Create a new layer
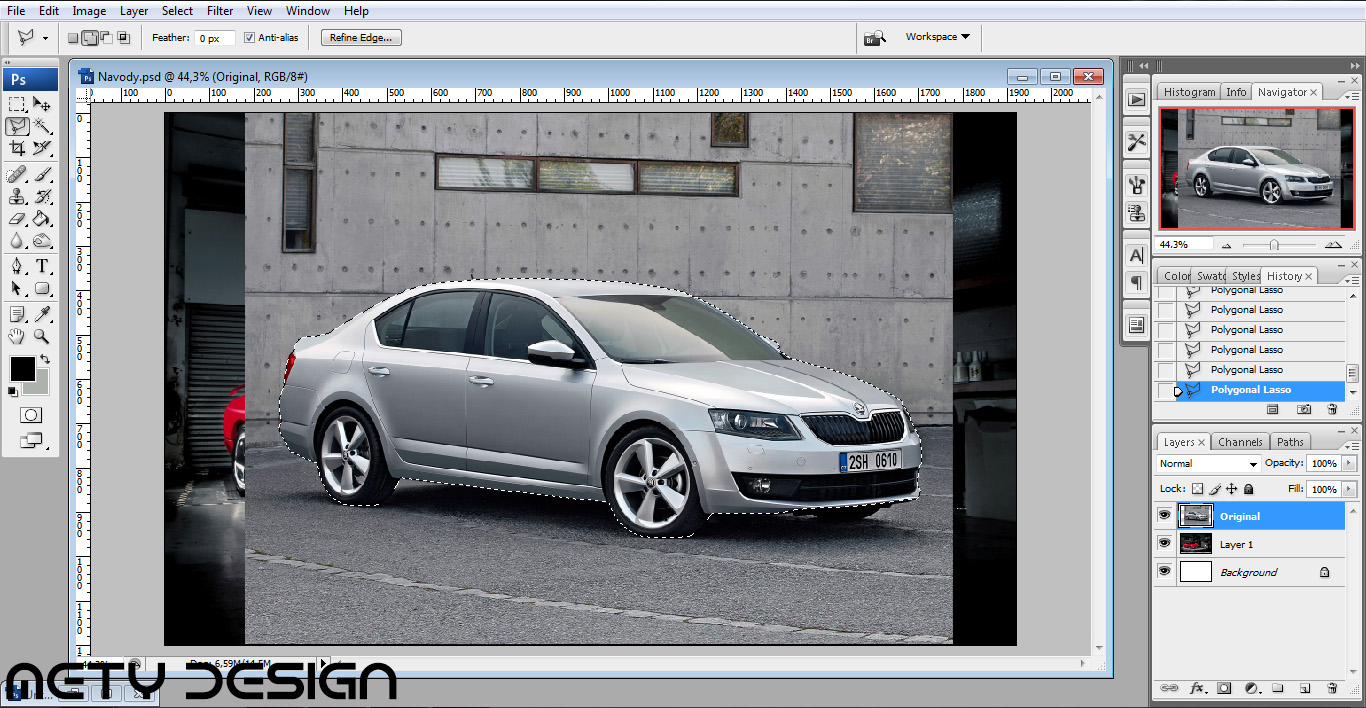 tap(1305, 688)
